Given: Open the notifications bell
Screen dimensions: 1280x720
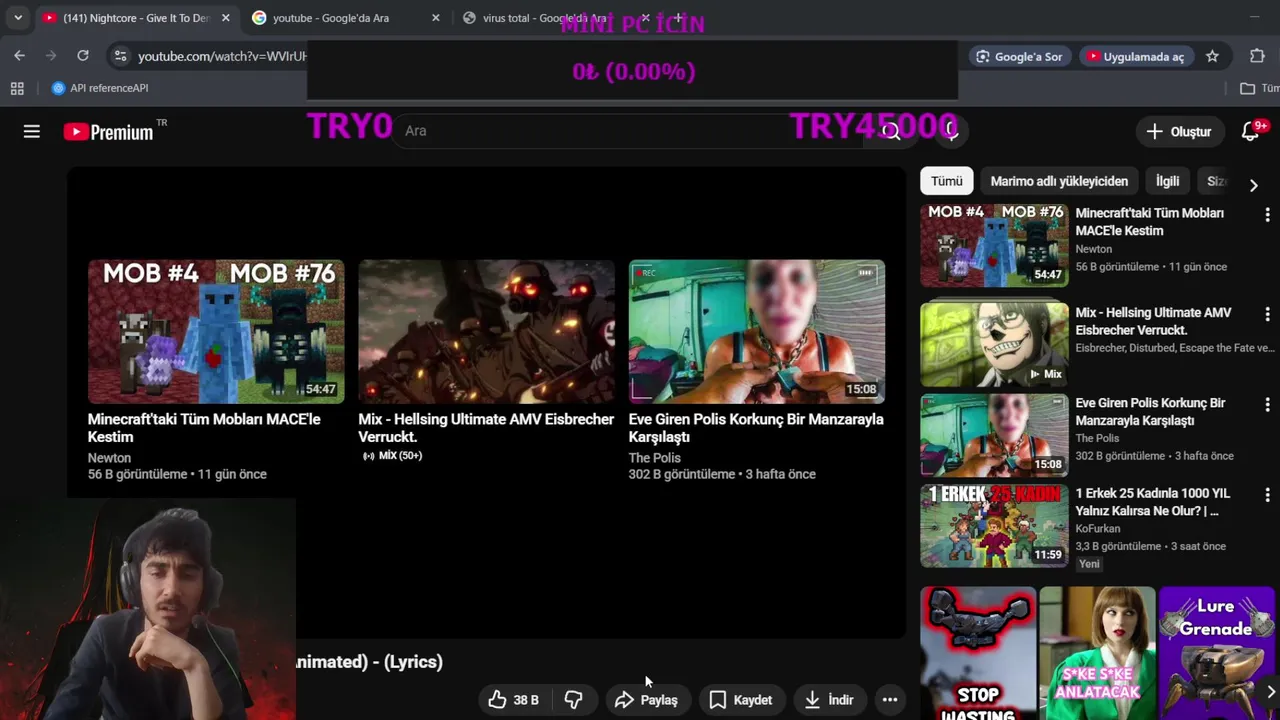Looking at the screenshot, I should pyautogui.click(x=1250, y=131).
